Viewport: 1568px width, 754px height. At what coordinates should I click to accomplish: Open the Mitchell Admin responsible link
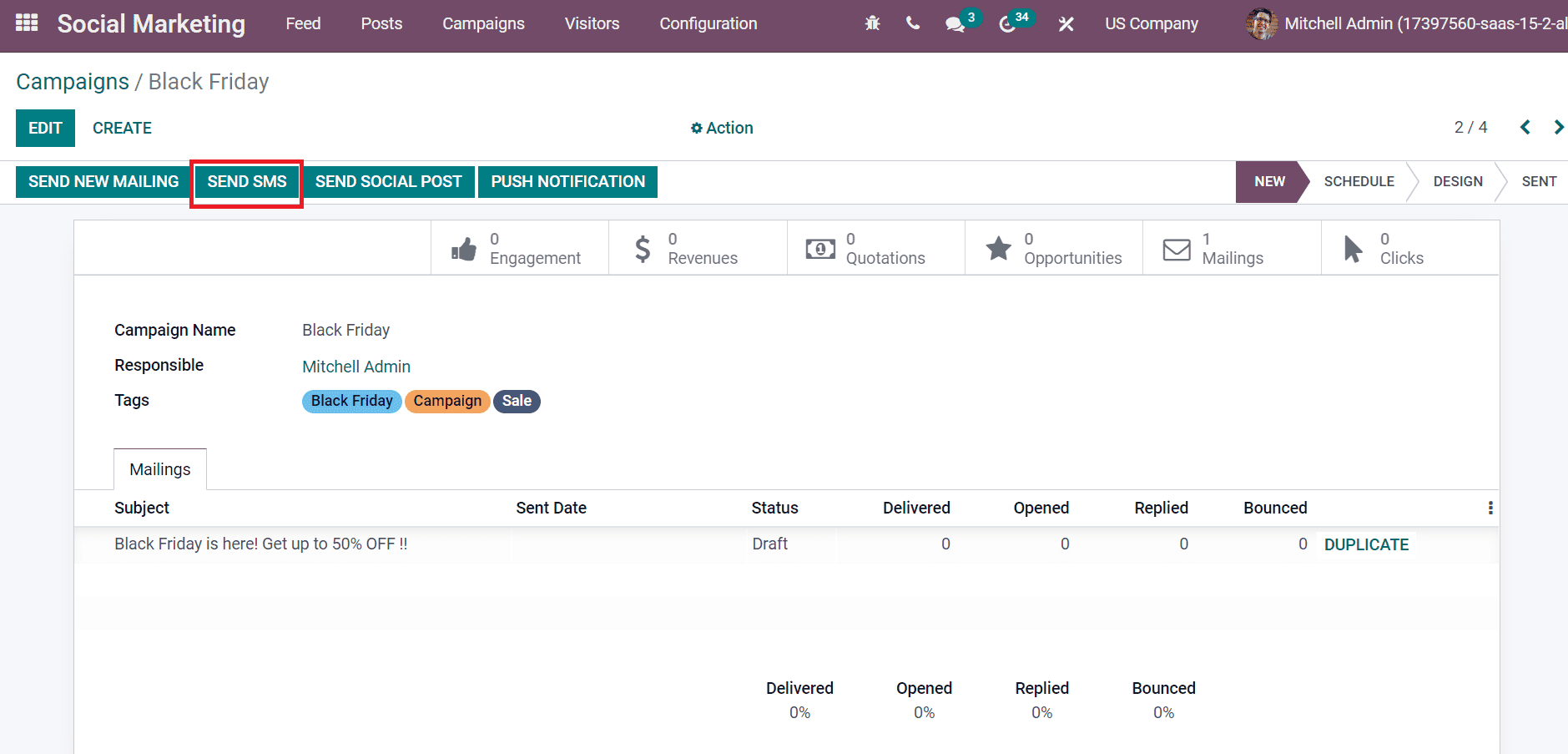356,367
